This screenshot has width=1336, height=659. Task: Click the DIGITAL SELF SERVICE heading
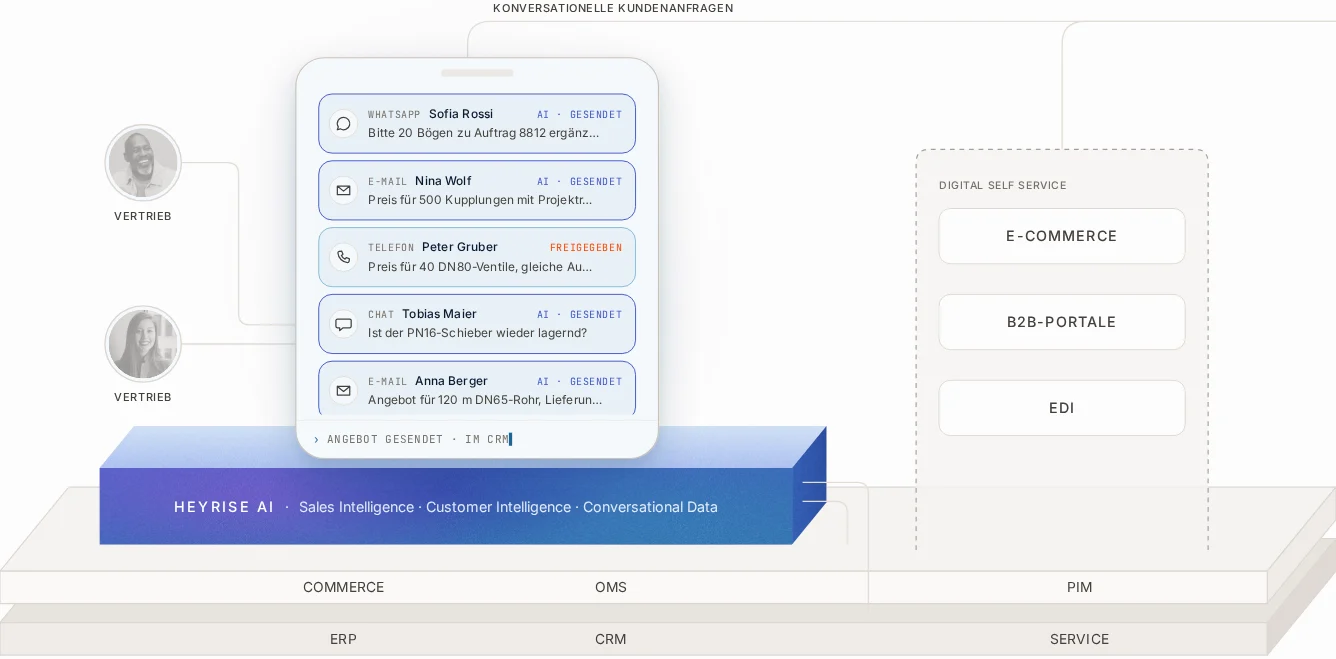(1002, 186)
